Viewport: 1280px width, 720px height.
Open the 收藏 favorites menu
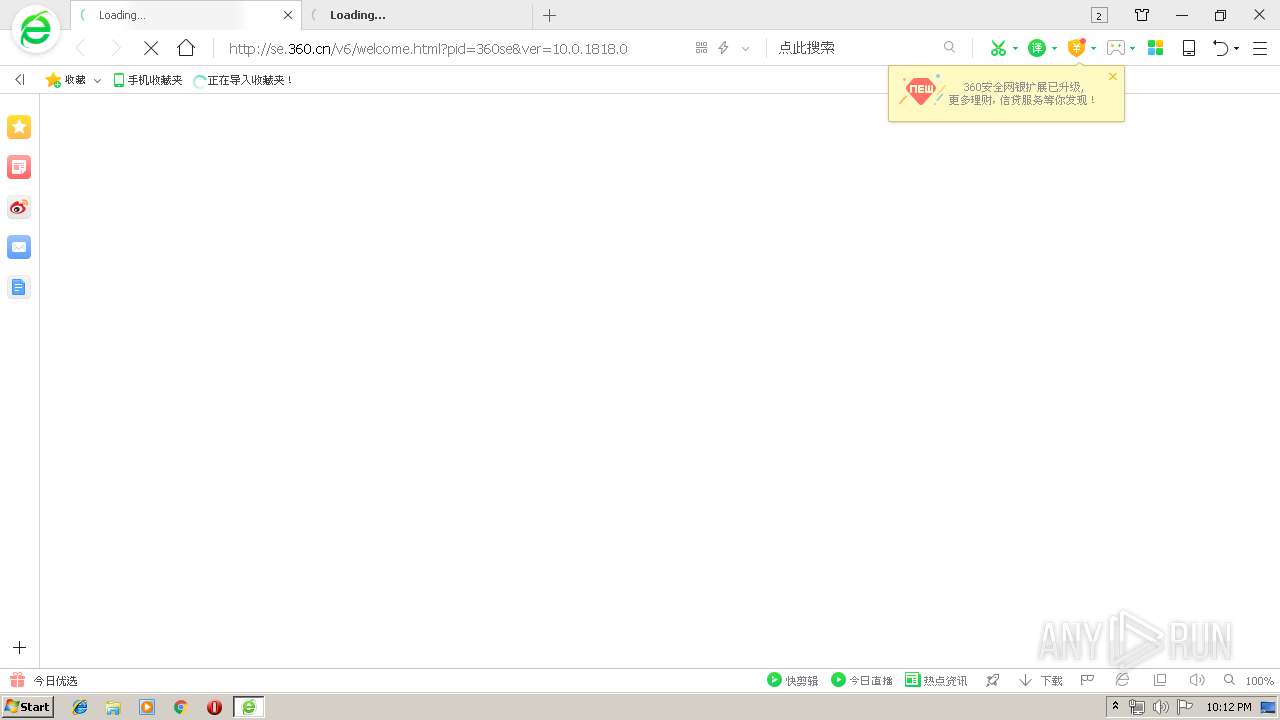(x=66, y=80)
